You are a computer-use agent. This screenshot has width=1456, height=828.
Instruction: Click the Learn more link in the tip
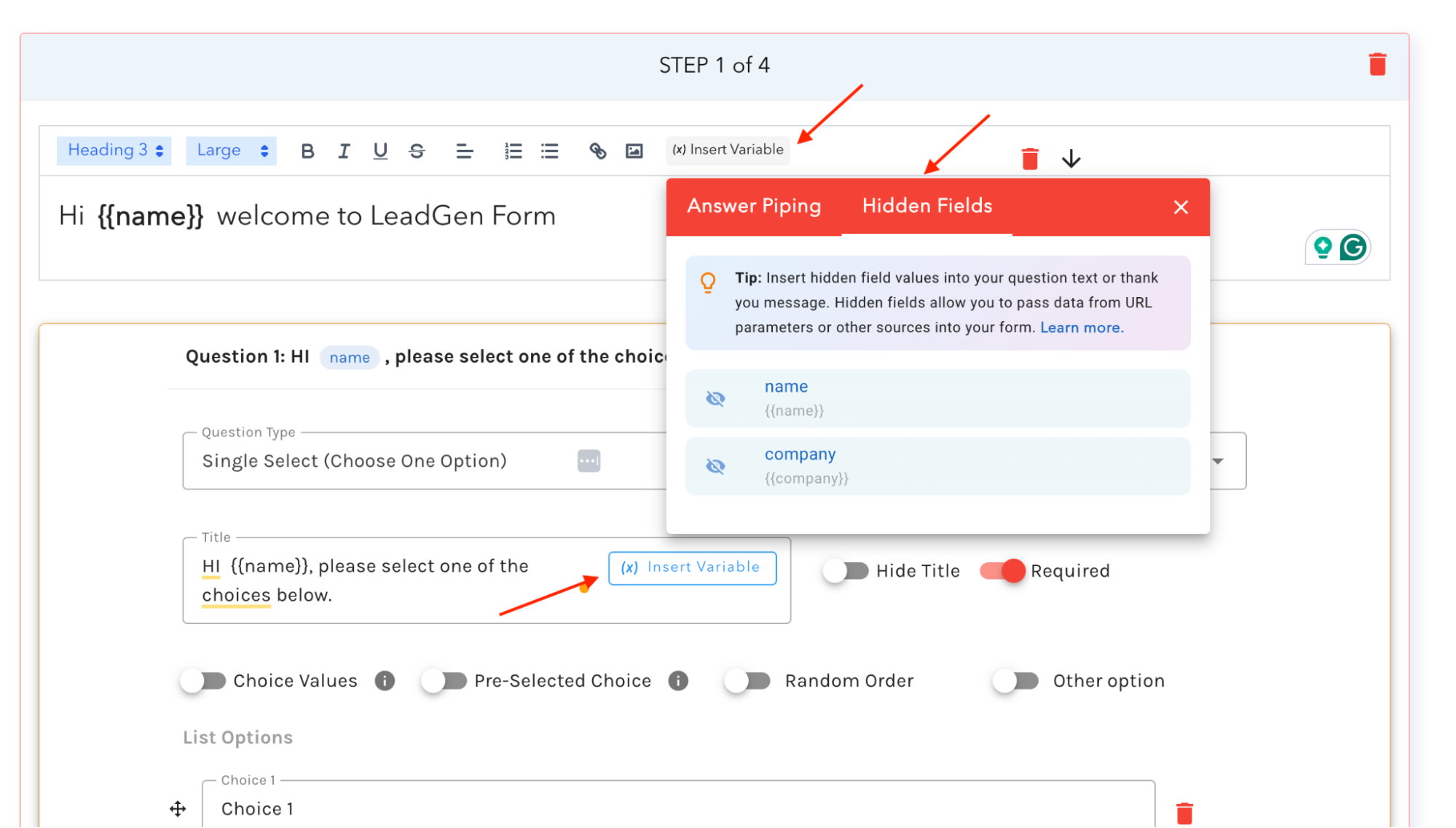click(x=1081, y=327)
